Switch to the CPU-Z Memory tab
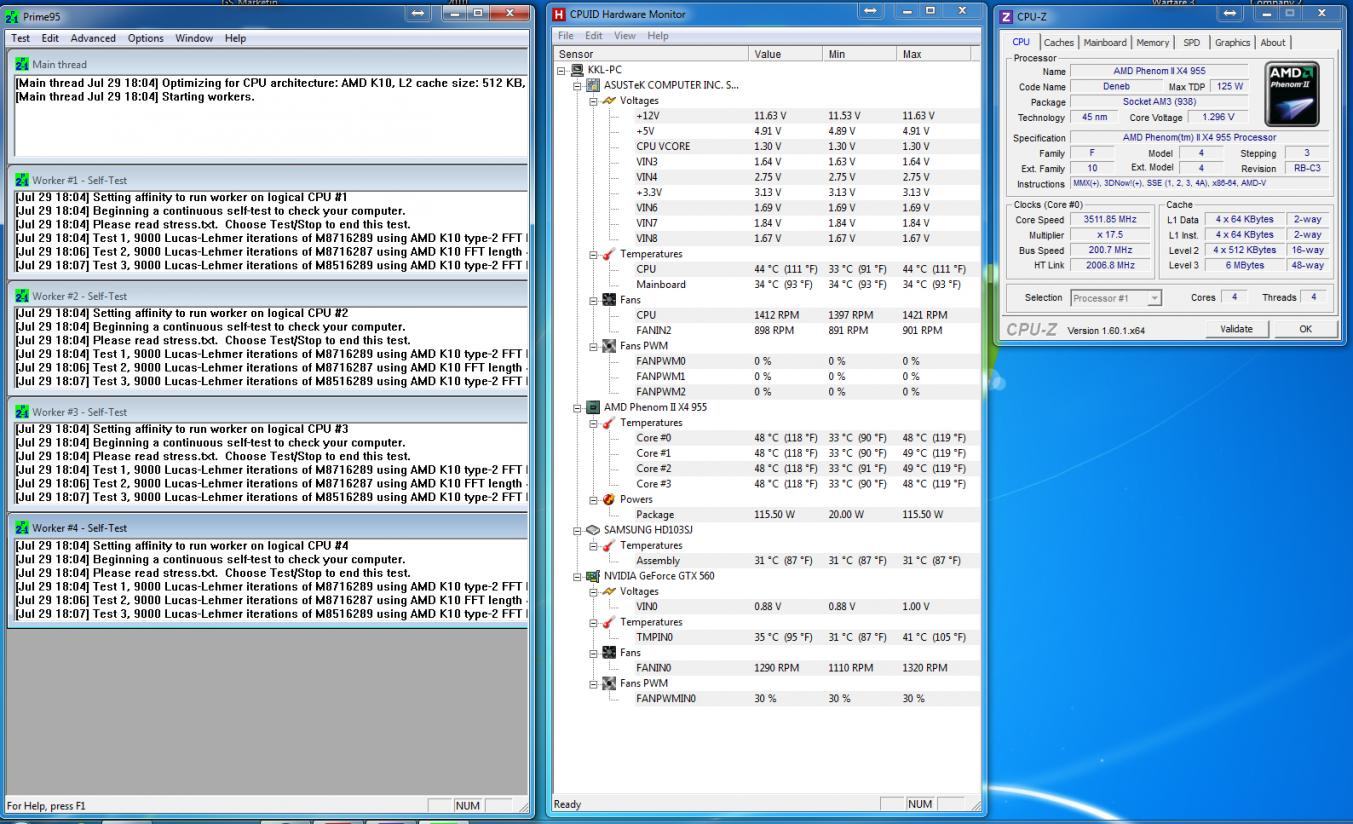The height and width of the screenshot is (824, 1353). [x=1152, y=42]
